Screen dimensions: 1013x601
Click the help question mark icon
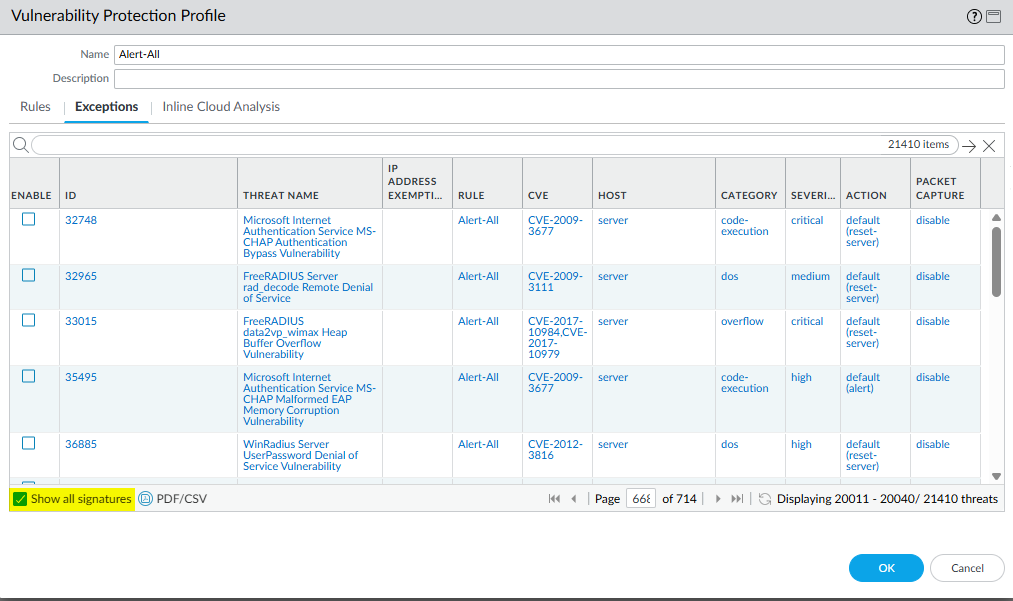click(x=974, y=16)
